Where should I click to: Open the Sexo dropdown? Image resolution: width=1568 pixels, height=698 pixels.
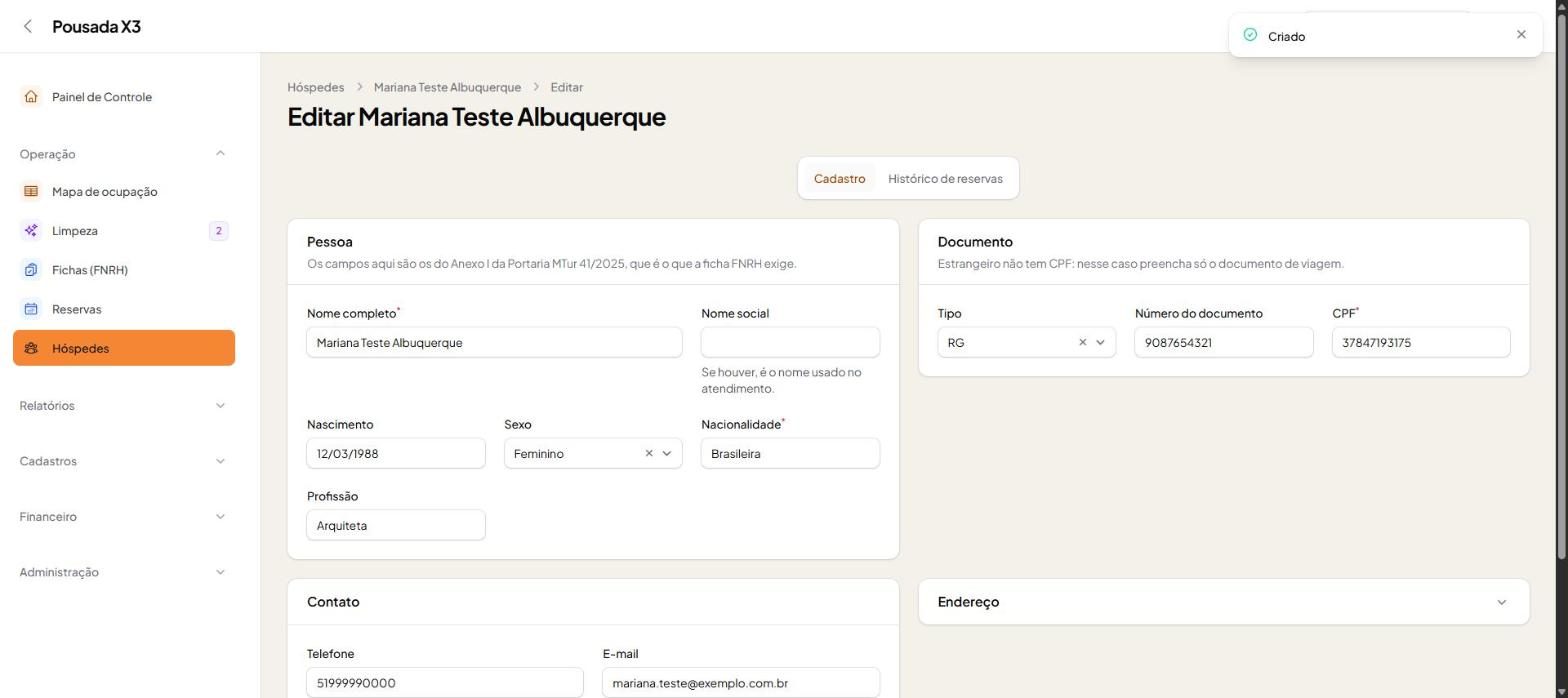pos(667,454)
